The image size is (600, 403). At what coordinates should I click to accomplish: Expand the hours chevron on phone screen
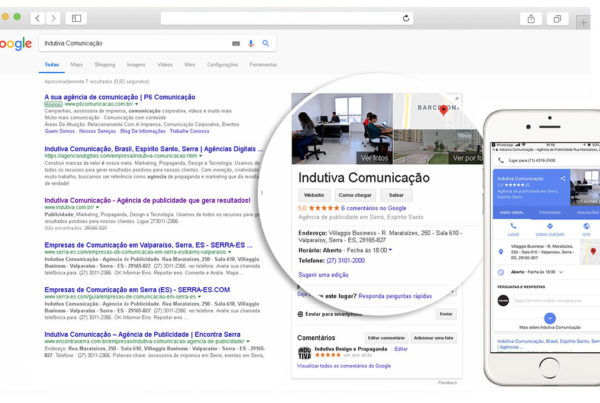pyautogui.click(x=561, y=272)
